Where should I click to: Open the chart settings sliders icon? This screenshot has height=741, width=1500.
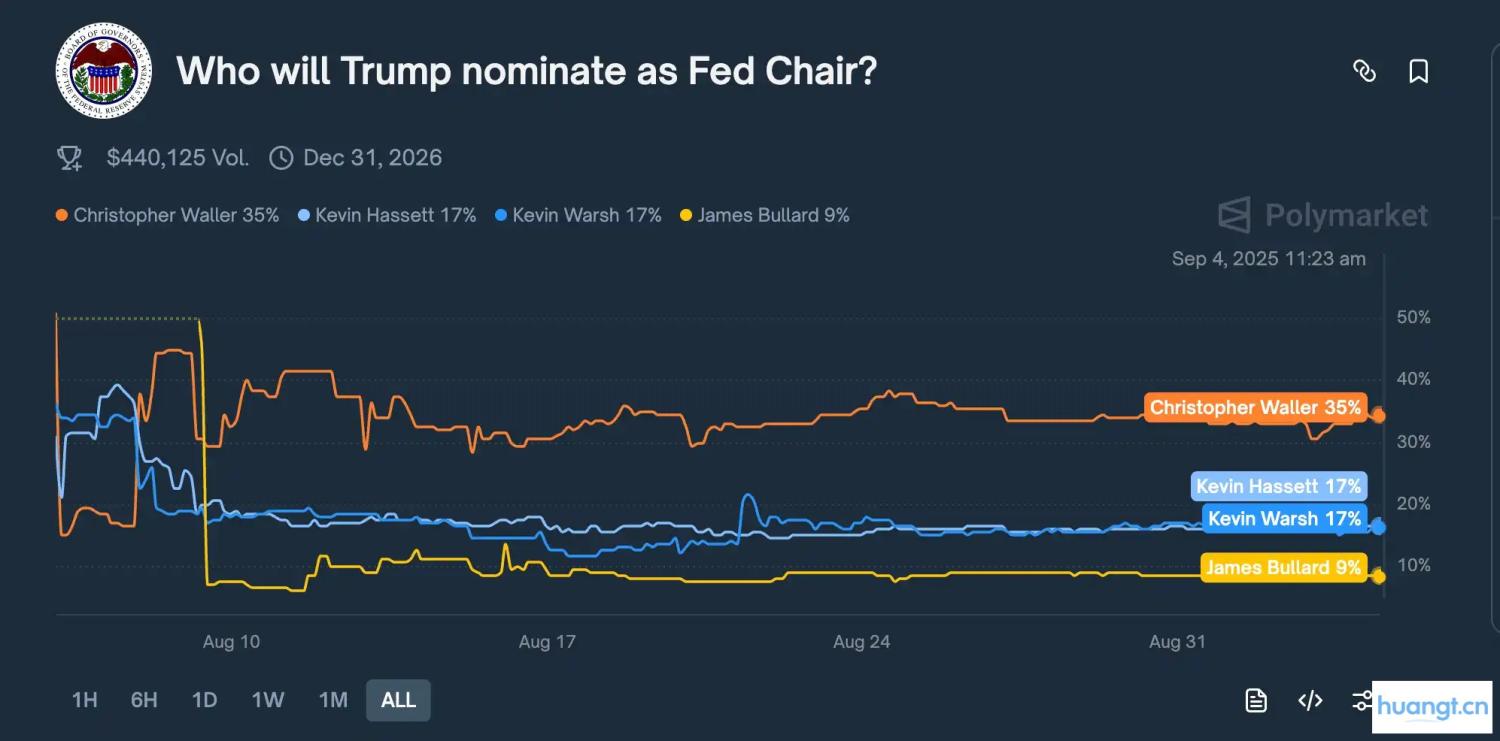click(1361, 700)
